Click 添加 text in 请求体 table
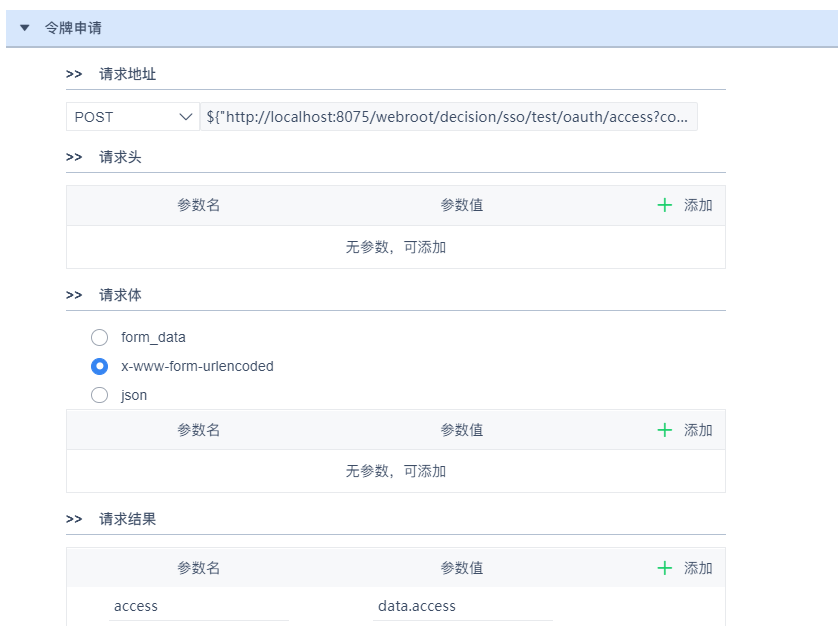Image resolution: width=838 pixels, height=642 pixels. click(x=698, y=430)
